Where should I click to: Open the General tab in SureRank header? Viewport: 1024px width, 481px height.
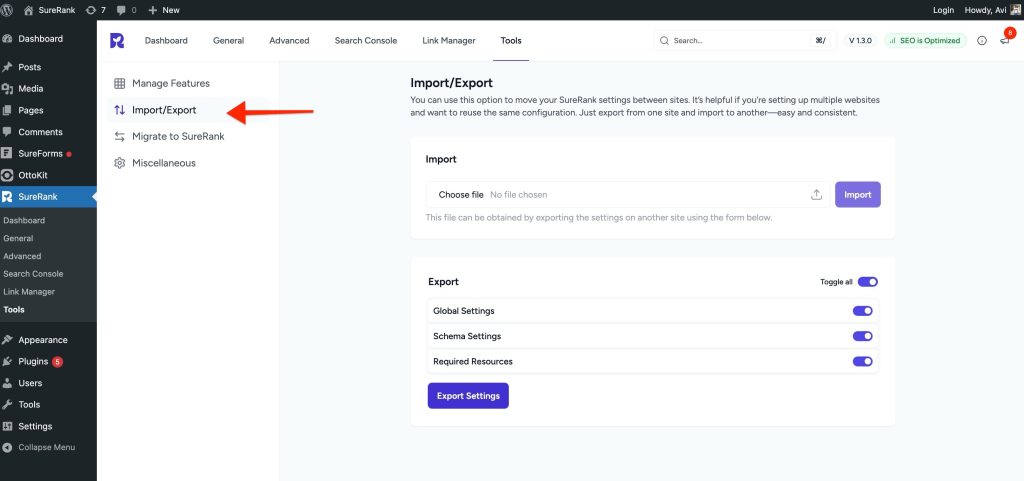click(x=229, y=40)
